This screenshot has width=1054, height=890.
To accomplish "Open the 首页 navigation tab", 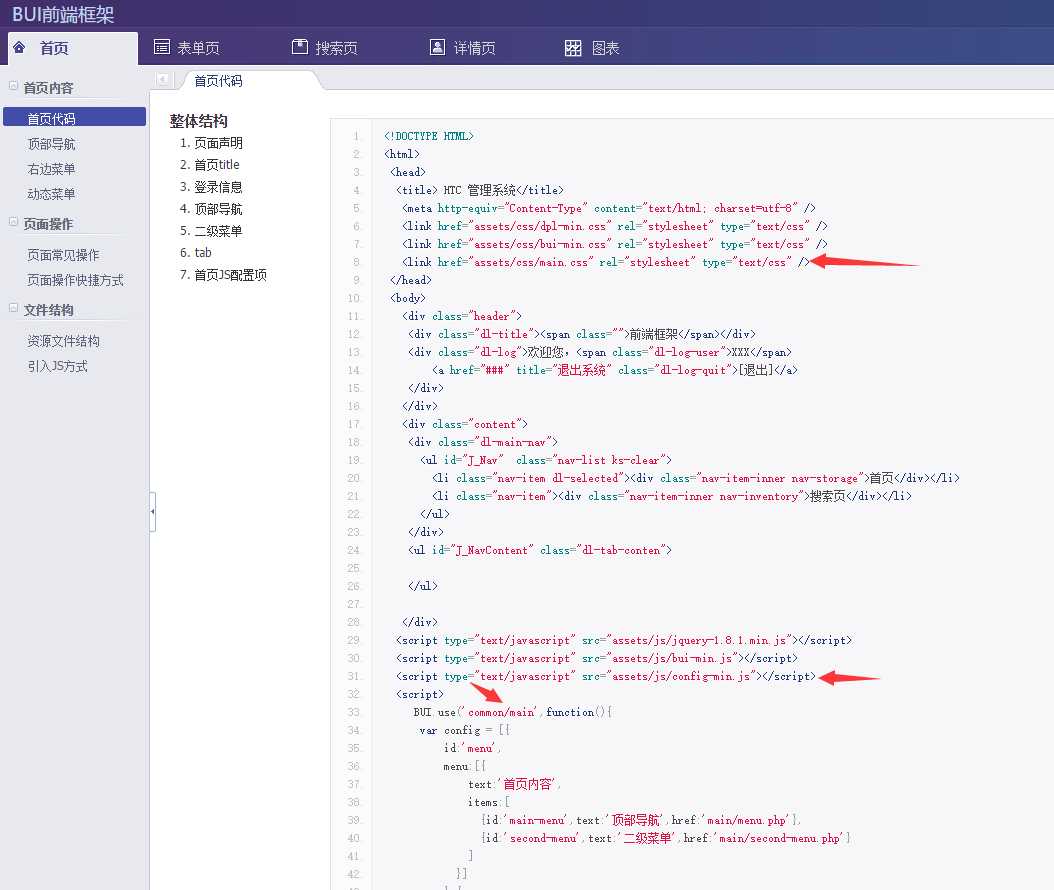I will pos(73,48).
